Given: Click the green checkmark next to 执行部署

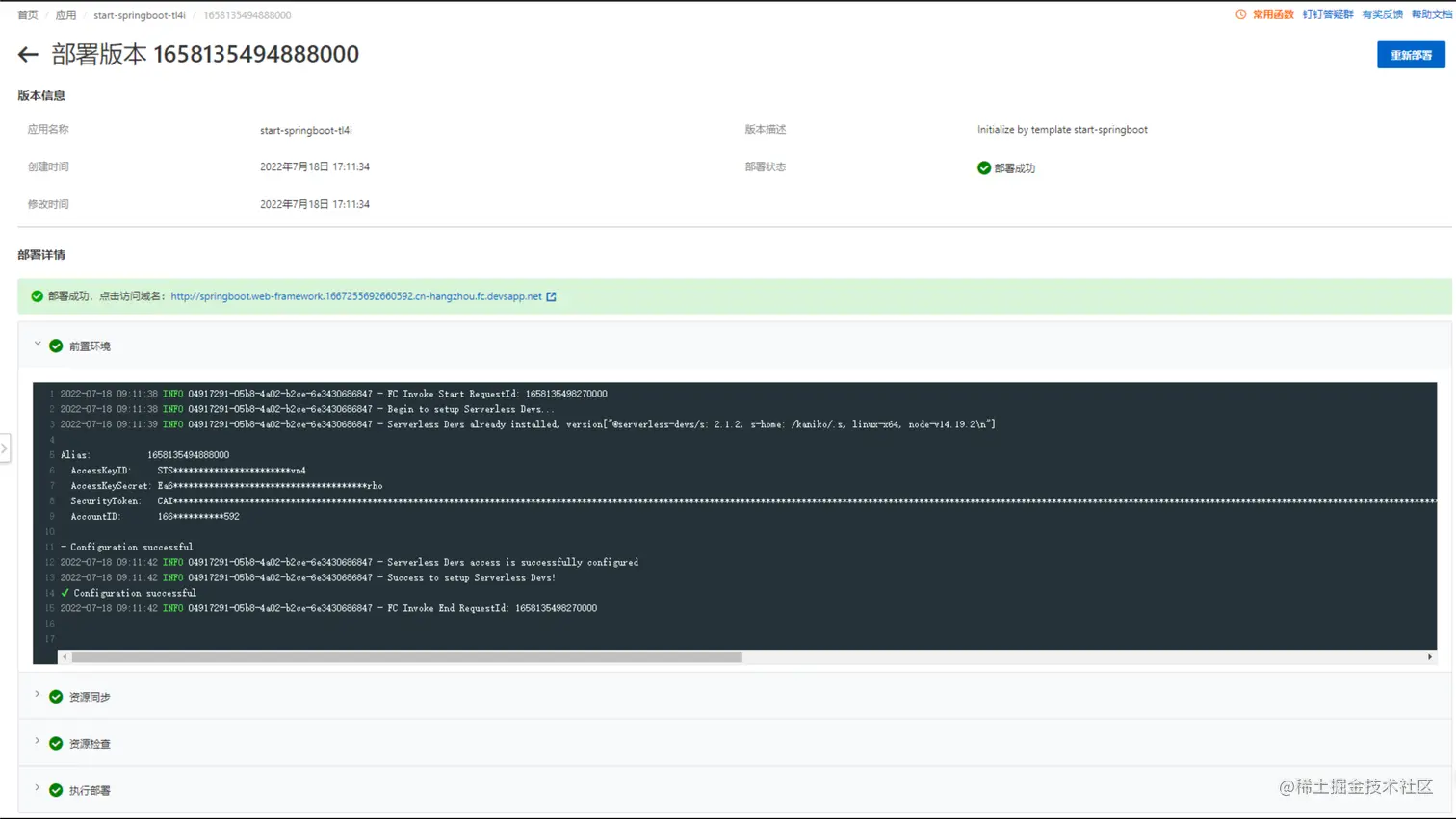Looking at the screenshot, I should point(56,790).
